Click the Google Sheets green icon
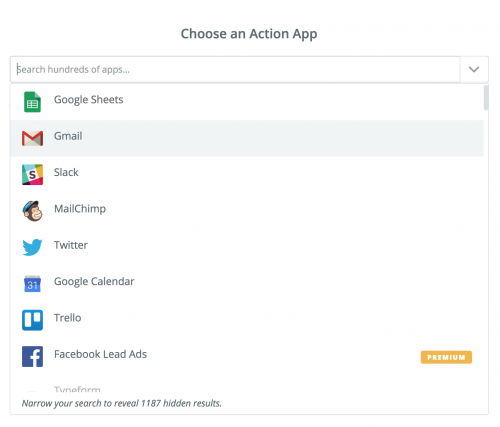The width and height of the screenshot is (500, 427). pyautogui.click(x=32, y=102)
